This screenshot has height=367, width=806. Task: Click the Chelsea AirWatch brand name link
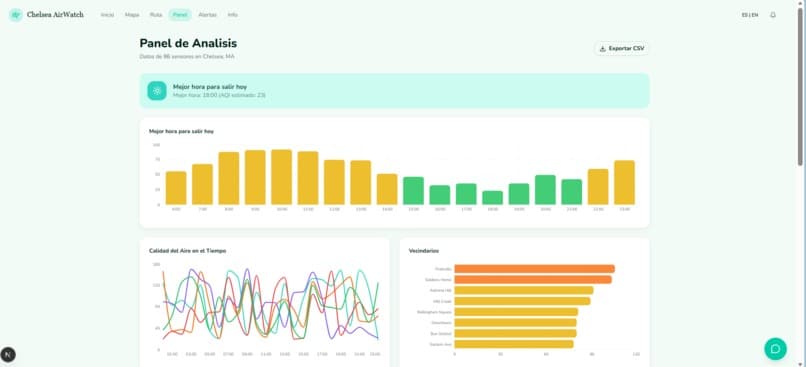coord(55,15)
